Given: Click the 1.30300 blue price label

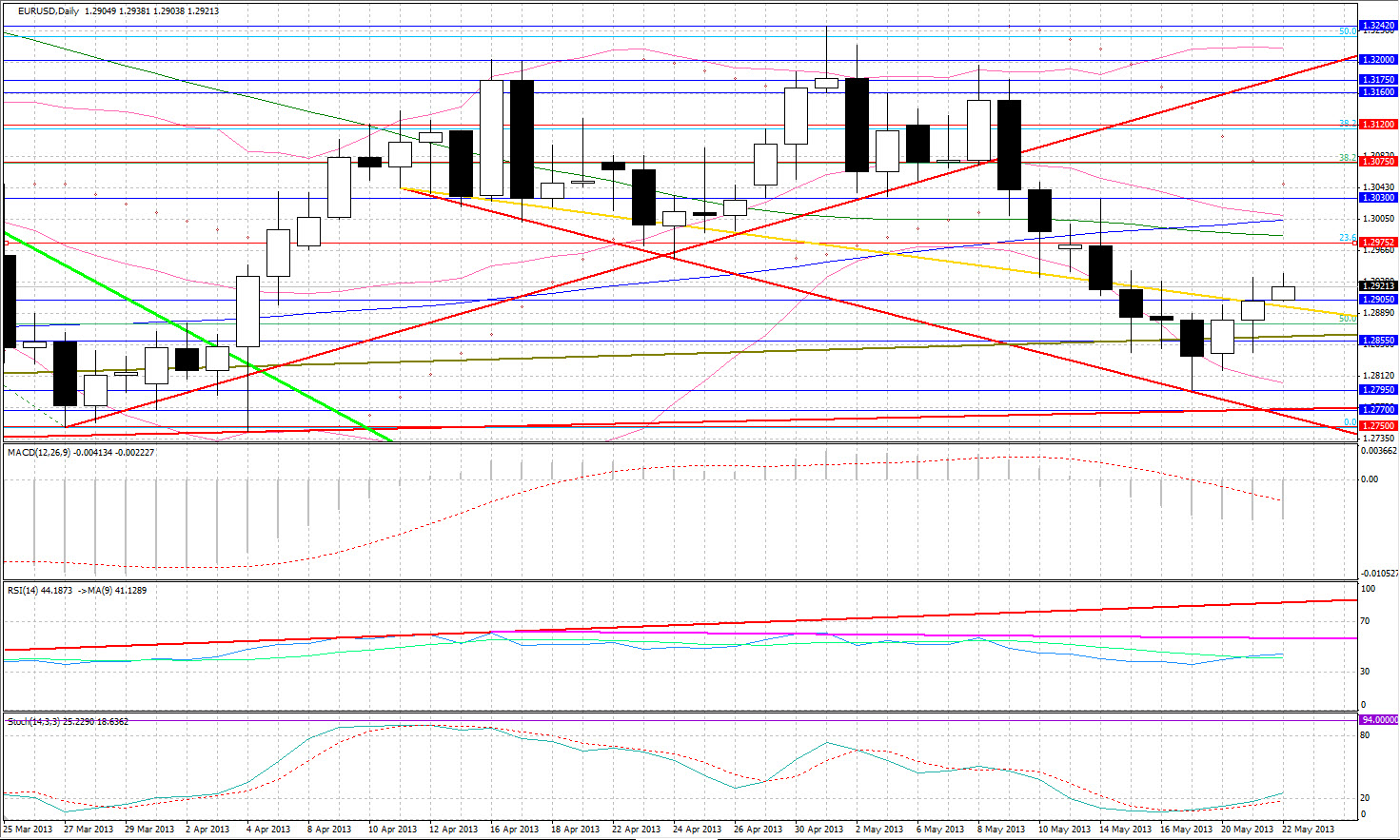Looking at the screenshot, I should click(x=1377, y=198).
